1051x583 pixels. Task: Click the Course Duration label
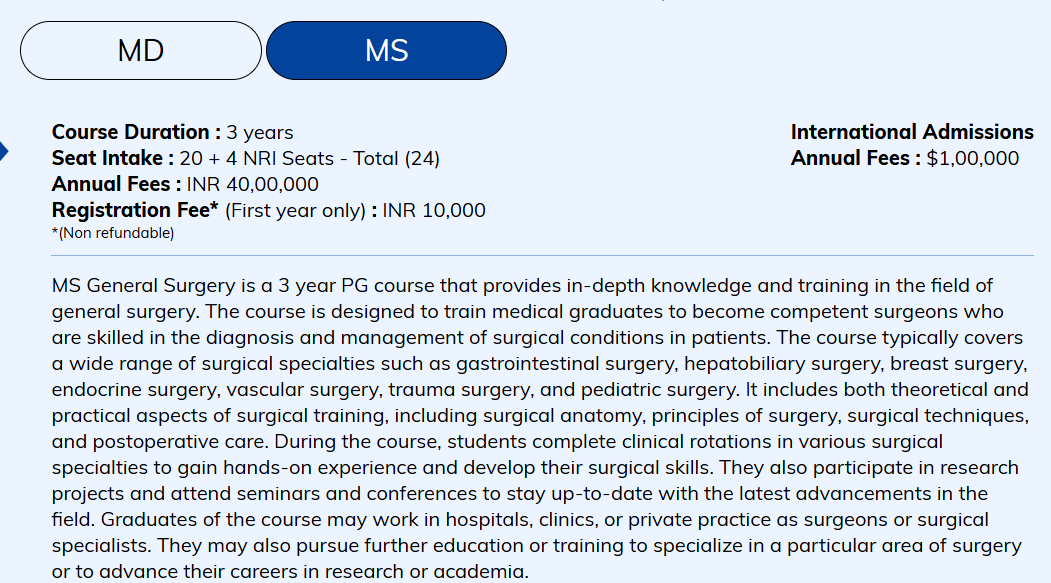click(x=136, y=132)
